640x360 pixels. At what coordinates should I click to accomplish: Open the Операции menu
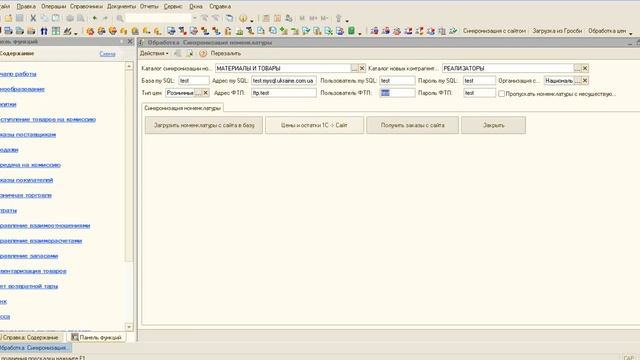(x=53, y=7)
